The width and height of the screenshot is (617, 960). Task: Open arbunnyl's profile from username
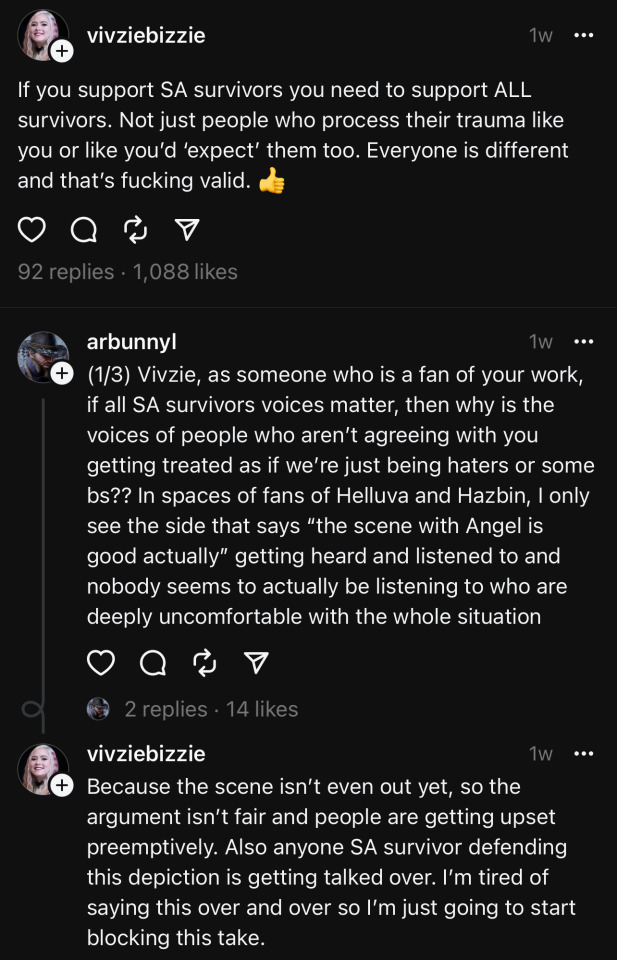click(x=131, y=341)
